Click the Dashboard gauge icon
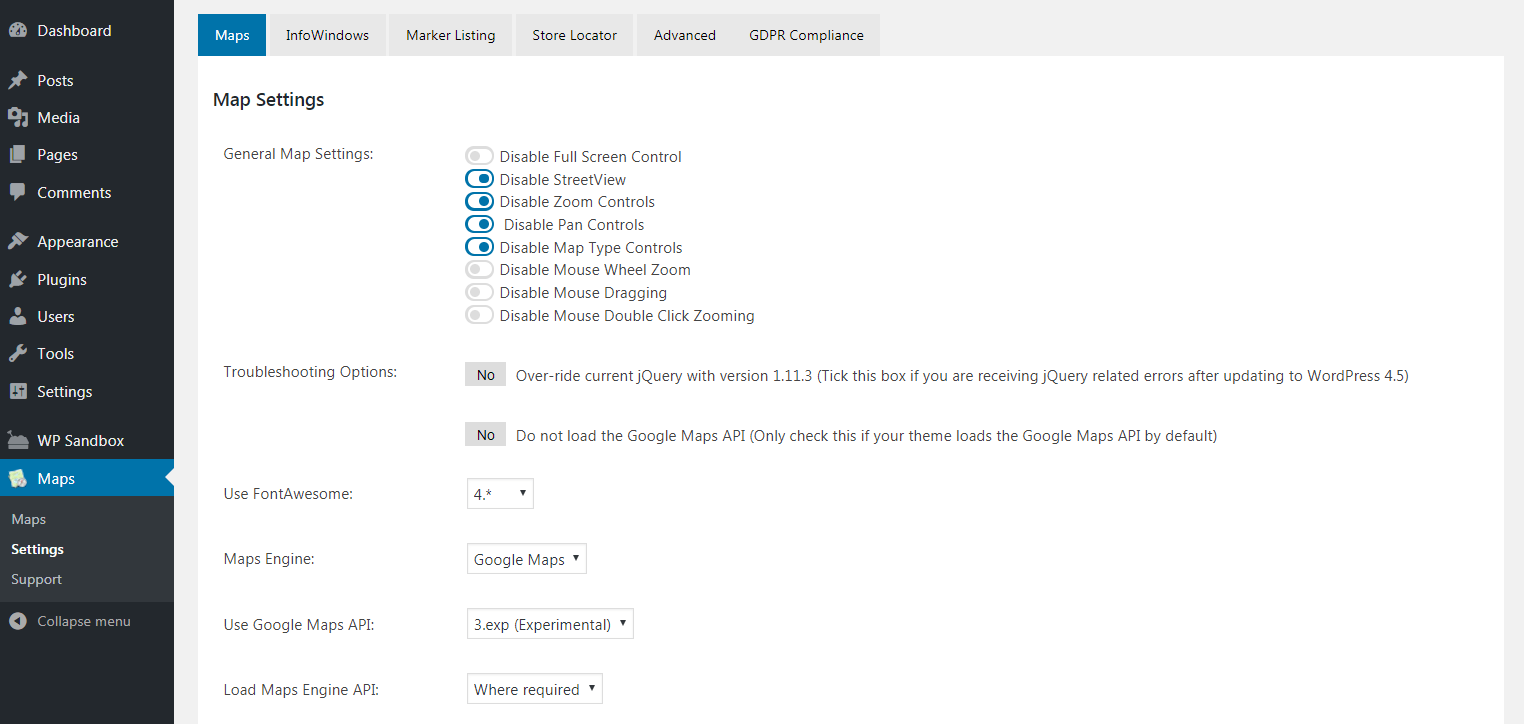This screenshot has height=724, width=1524. (18, 30)
